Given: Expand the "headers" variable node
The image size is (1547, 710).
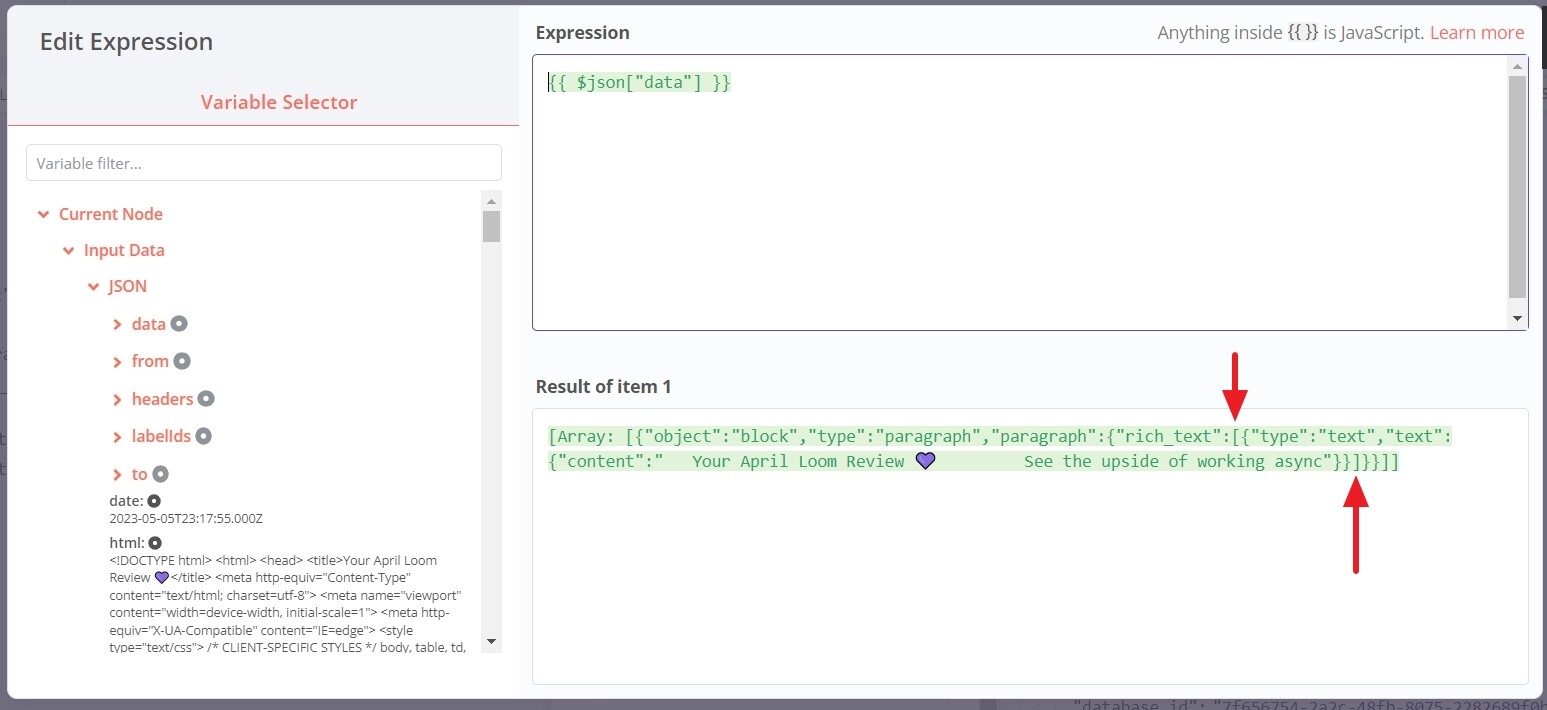Looking at the screenshot, I should click(116, 398).
